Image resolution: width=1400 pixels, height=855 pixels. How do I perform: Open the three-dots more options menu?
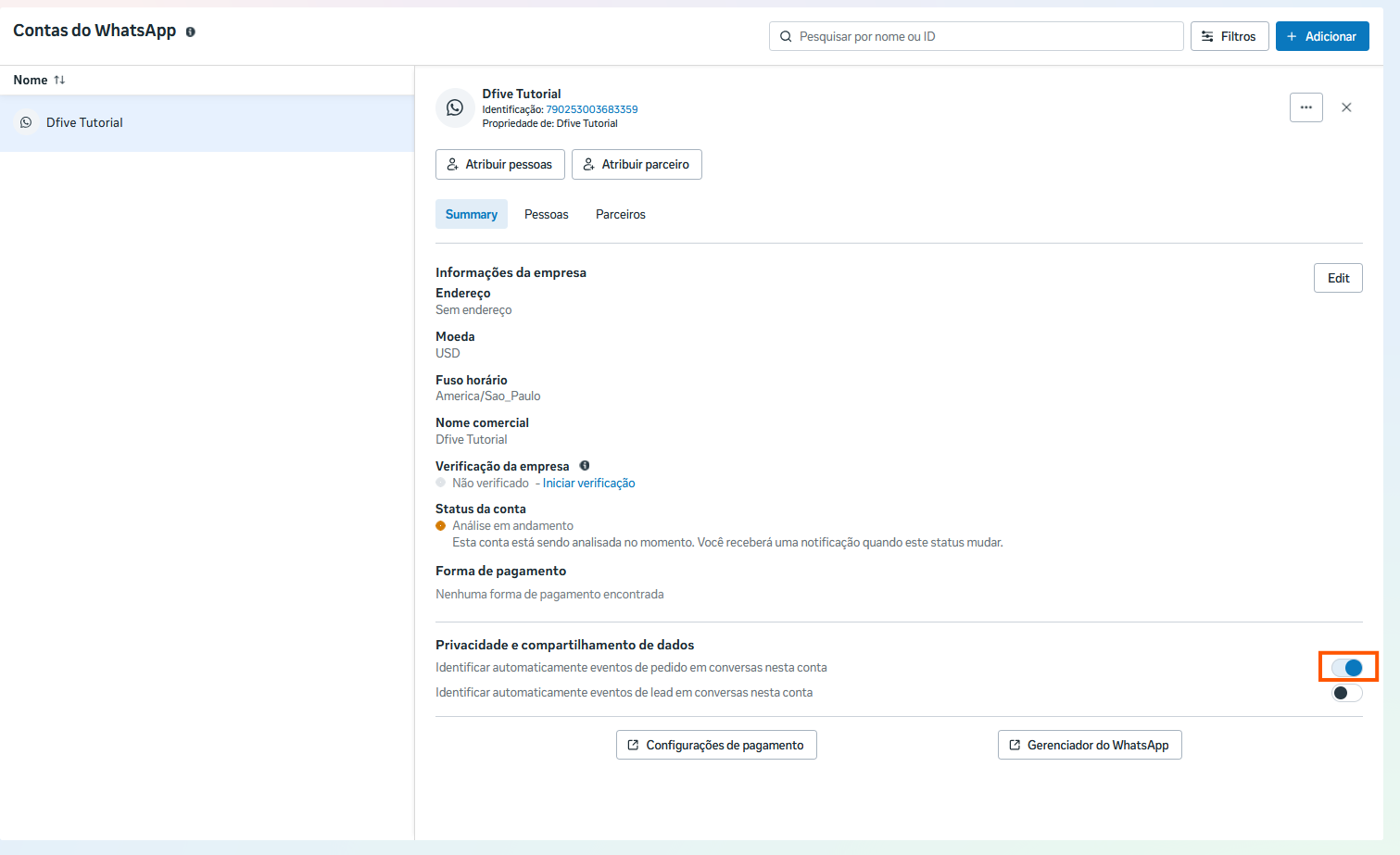pos(1305,107)
